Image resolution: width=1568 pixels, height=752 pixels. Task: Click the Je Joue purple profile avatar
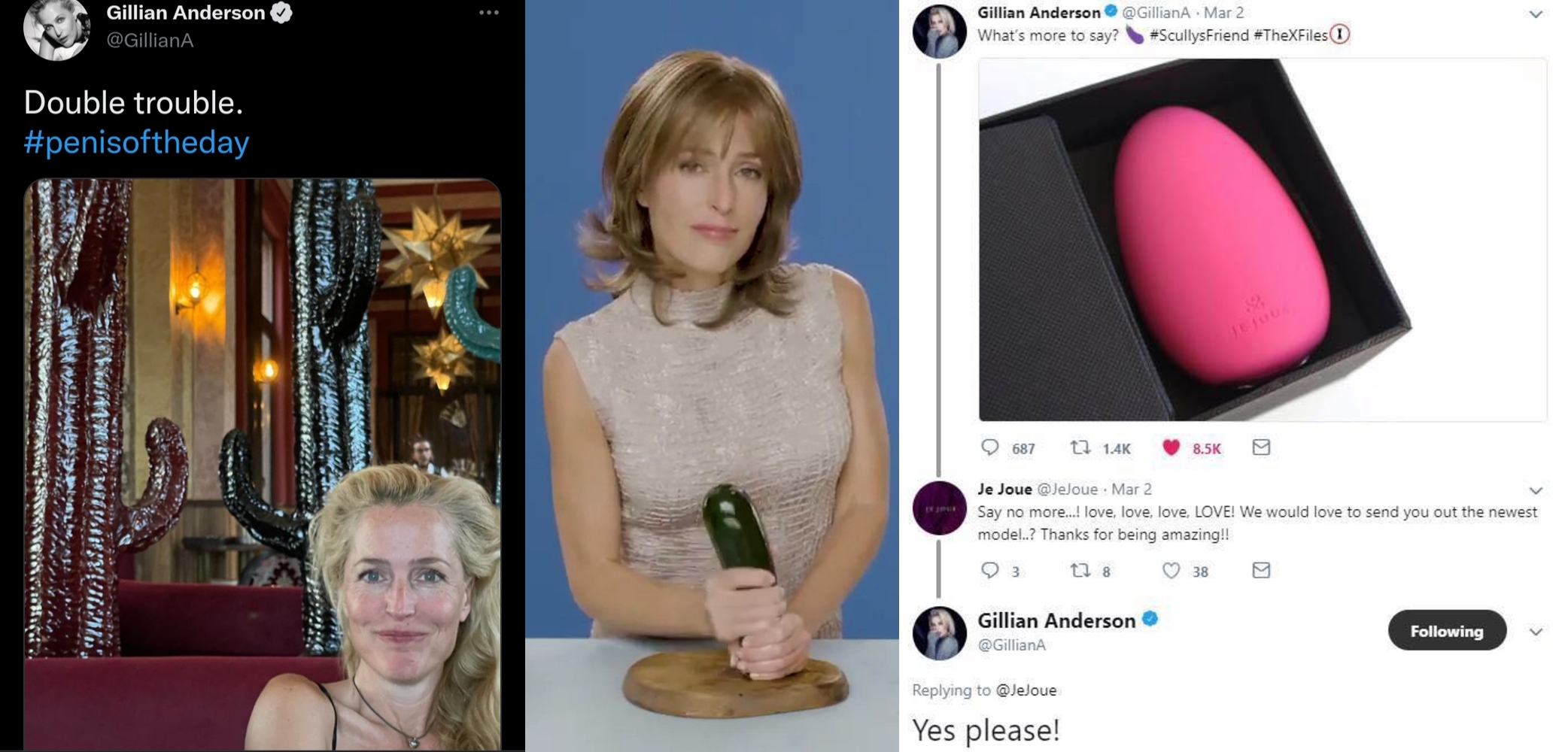[x=939, y=508]
